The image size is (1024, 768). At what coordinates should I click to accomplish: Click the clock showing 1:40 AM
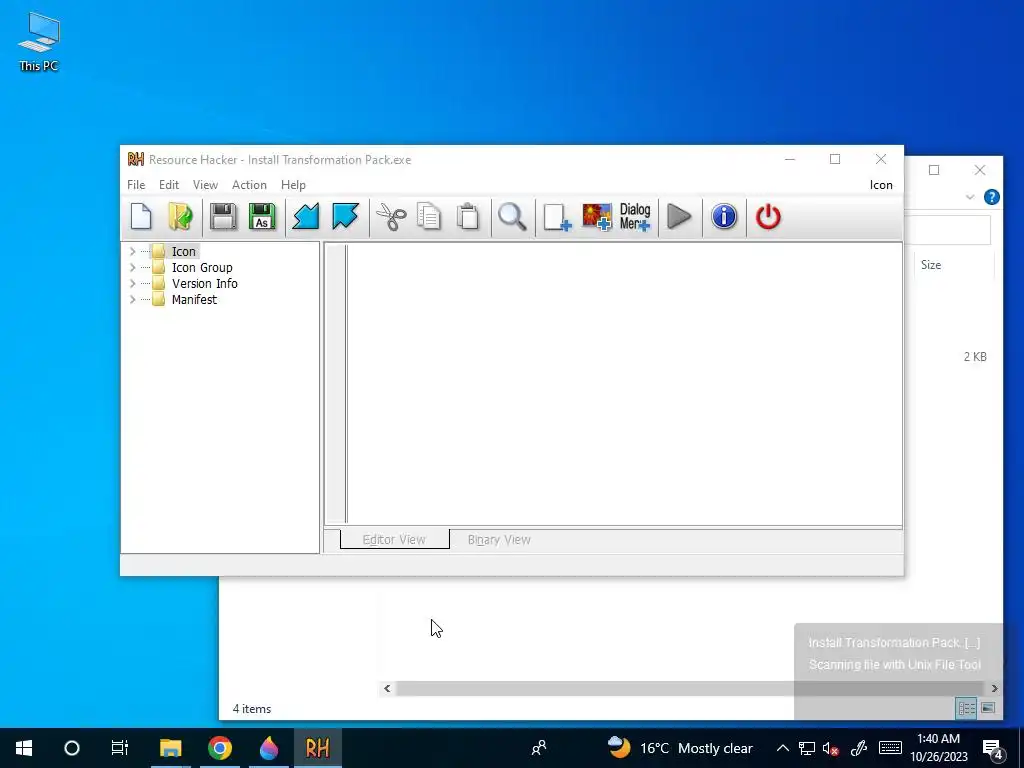click(938, 748)
